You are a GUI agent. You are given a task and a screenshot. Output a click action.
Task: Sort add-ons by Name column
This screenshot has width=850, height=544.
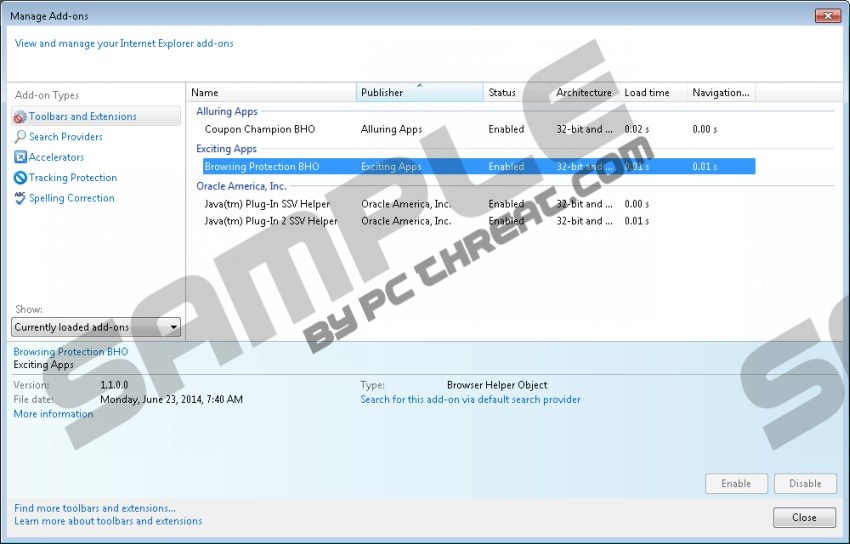click(271, 93)
